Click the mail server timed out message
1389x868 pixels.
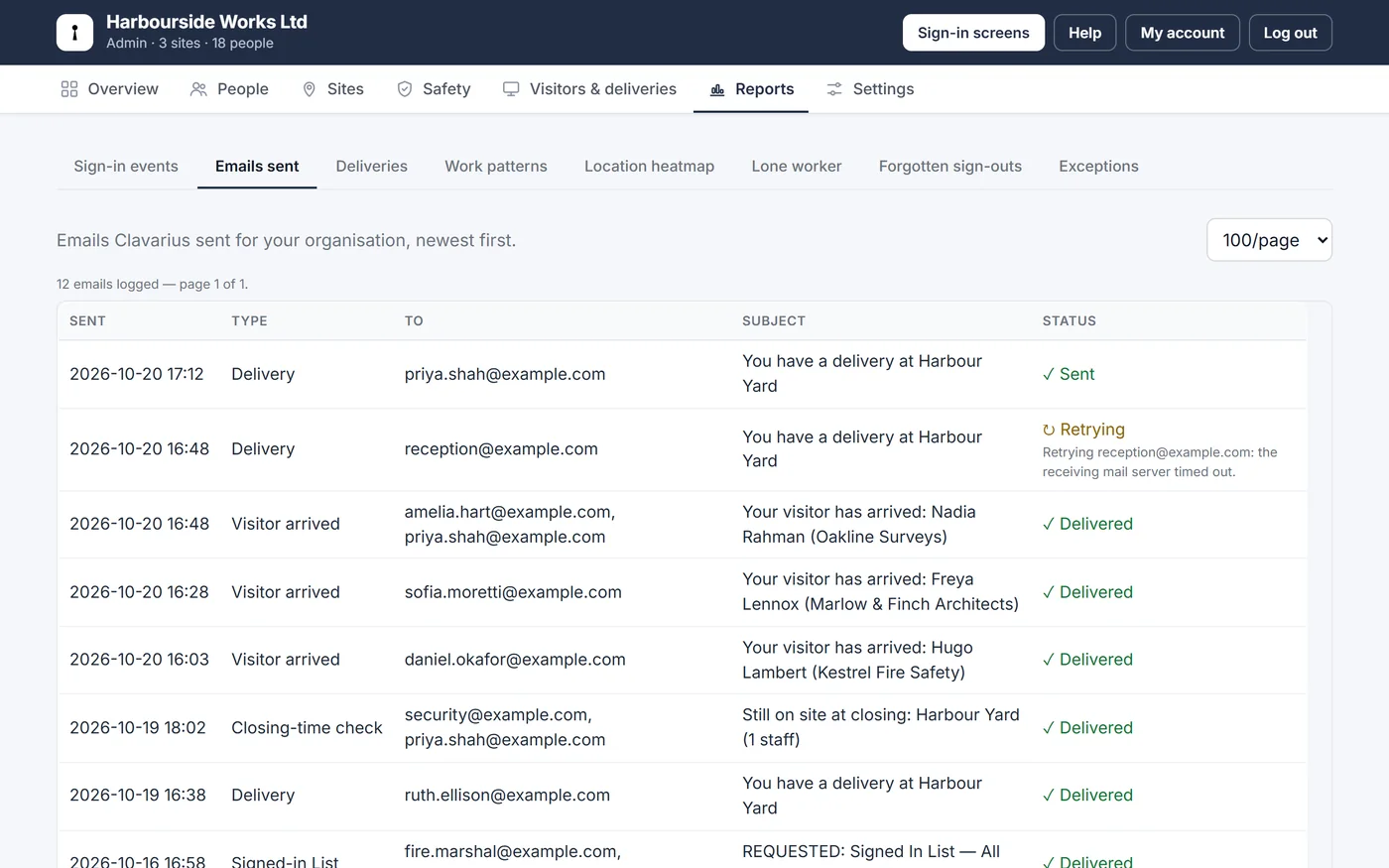1160,462
